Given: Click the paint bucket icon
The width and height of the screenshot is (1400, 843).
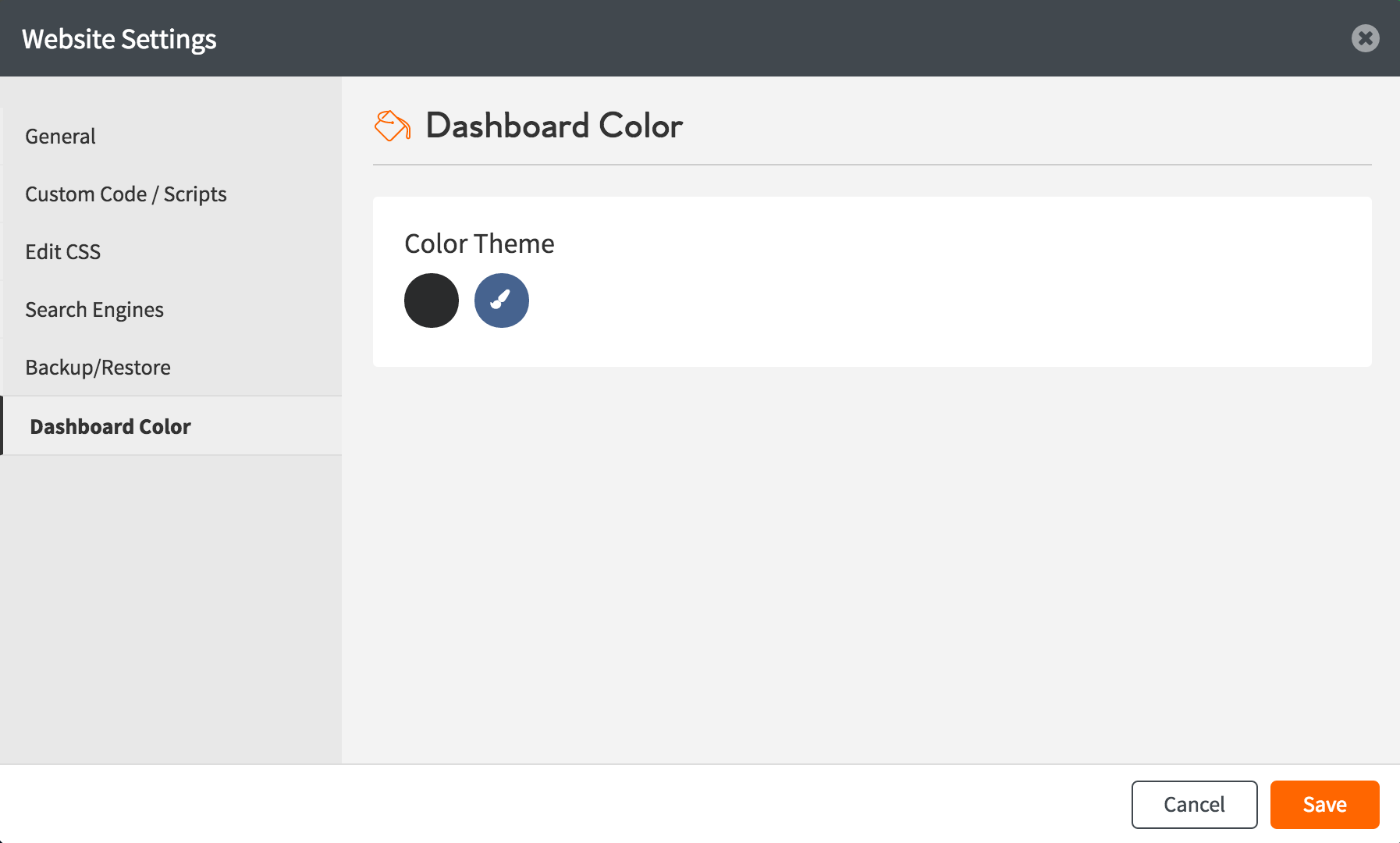Looking at the screenshot, I should [x=392, y=126].
